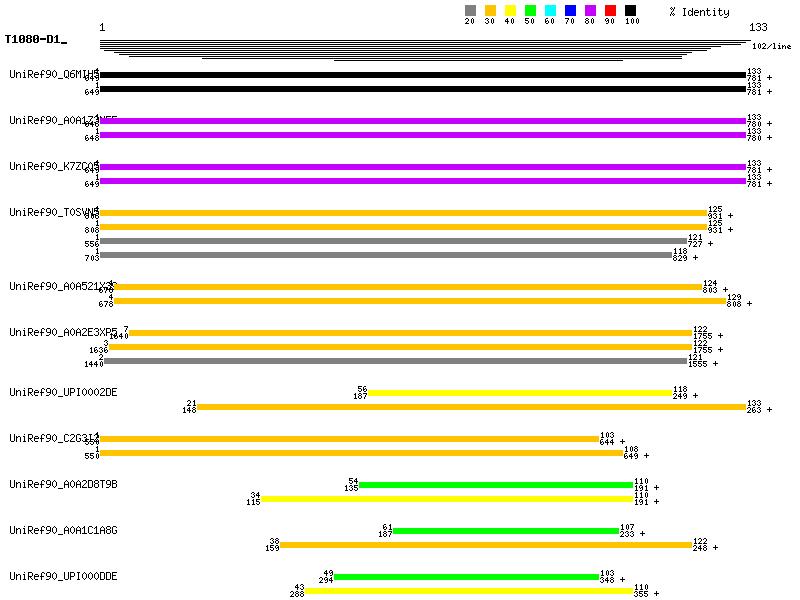Click the green alignment bar of UniRef90_A0A1C1A8G

[506, 531]
